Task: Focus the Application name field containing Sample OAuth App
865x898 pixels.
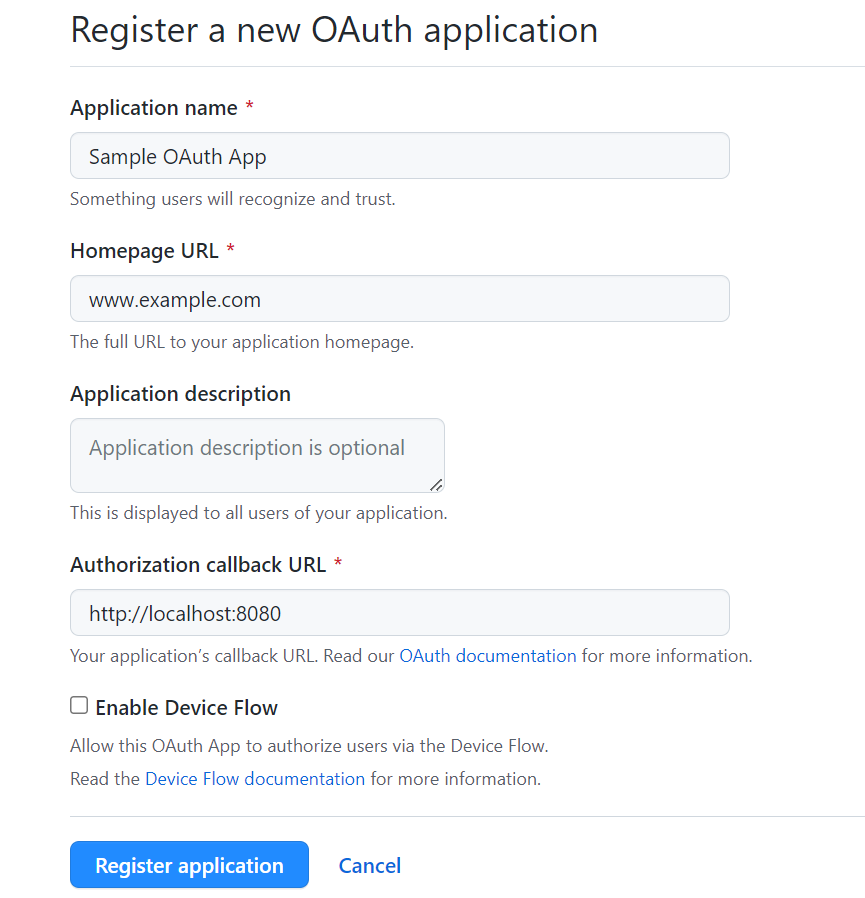Action: tap(400, 156)
